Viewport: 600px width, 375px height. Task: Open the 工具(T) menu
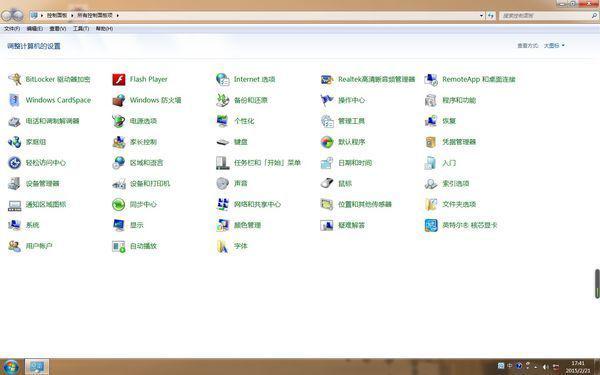pyautogui.click(x=81, y=29)
